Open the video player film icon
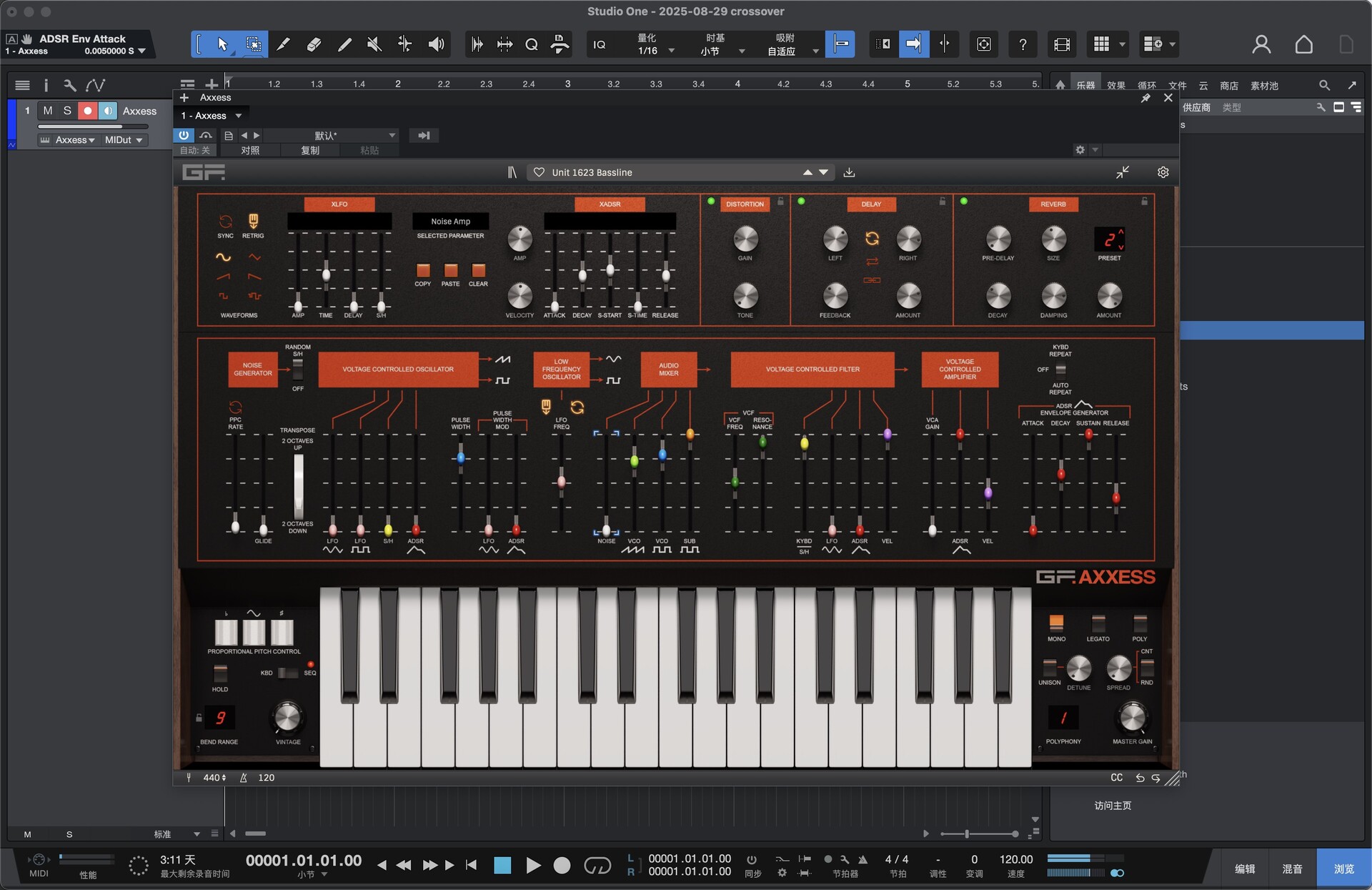Screen dimensions: 1372x890 click(x=1062, y=44)
